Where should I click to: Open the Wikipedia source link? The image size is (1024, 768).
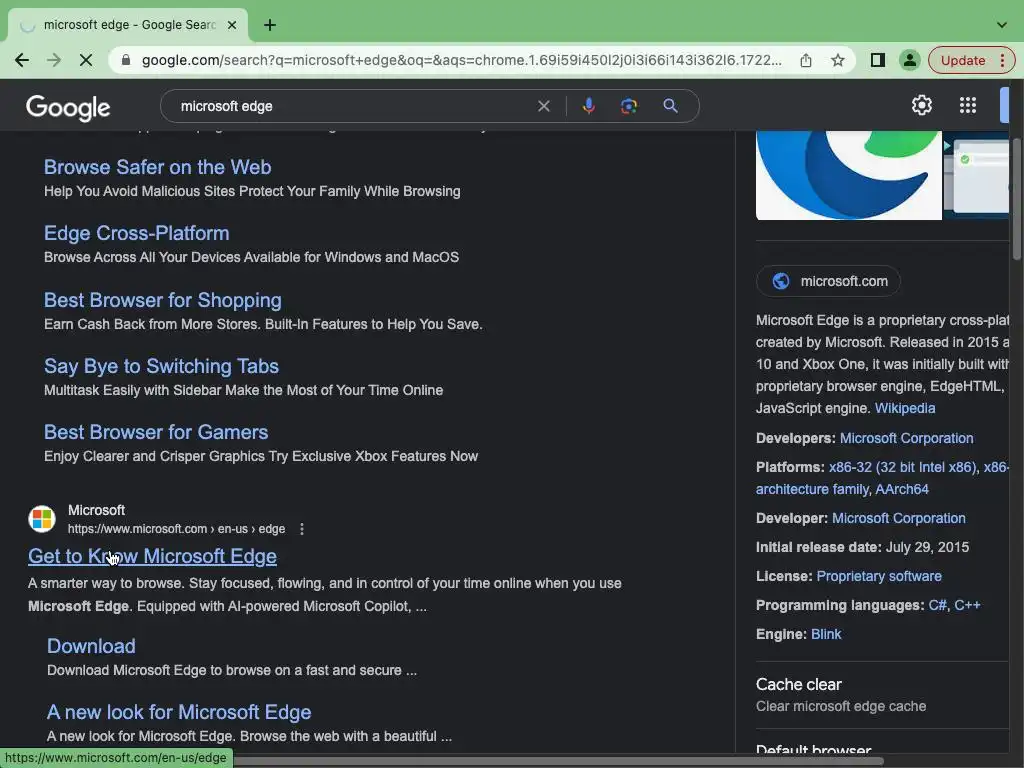[904, 408]
